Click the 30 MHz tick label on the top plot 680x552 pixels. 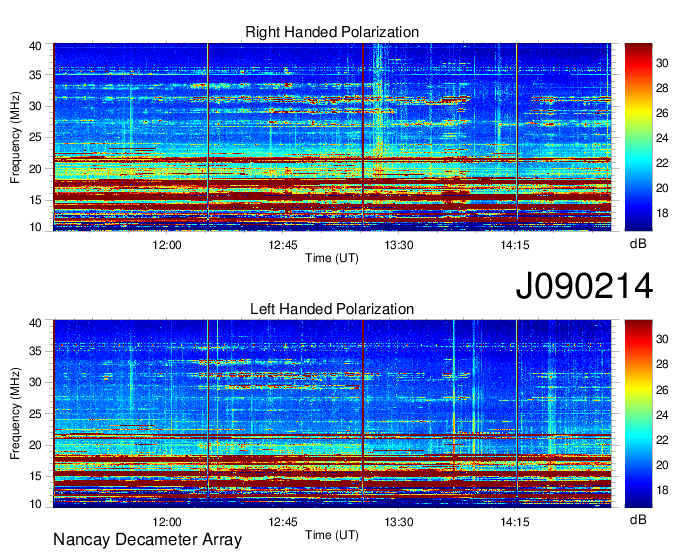[x=35, y=106]
